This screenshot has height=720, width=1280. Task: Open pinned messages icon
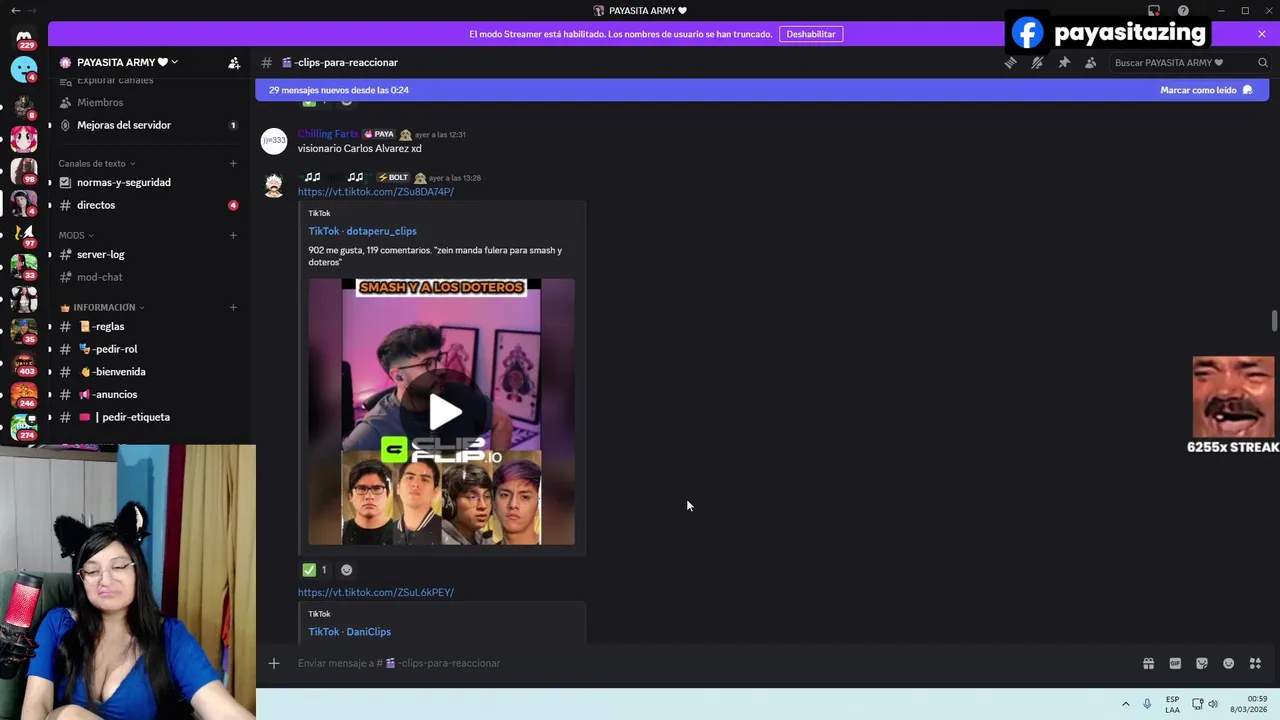pos(1064,62)
